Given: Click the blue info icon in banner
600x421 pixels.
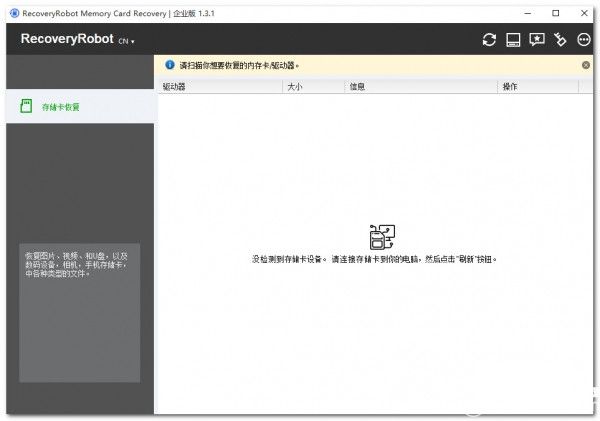Looking at the screenshot, I should click(x=170, y=65).
